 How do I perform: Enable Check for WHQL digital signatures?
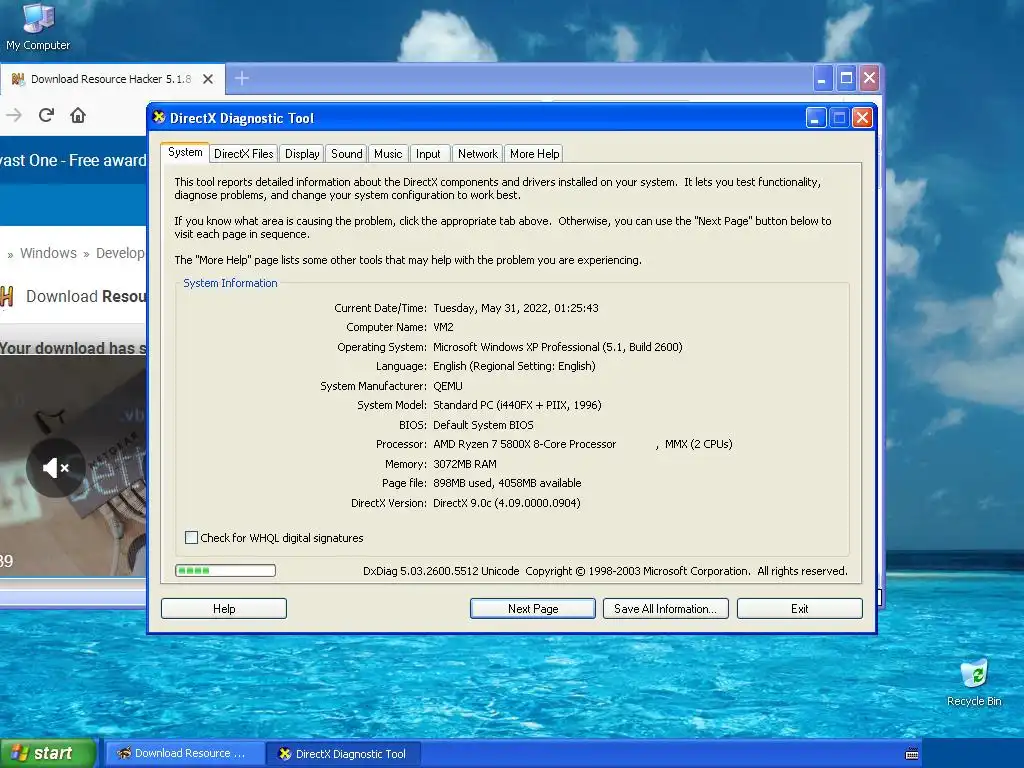(191, 537)
